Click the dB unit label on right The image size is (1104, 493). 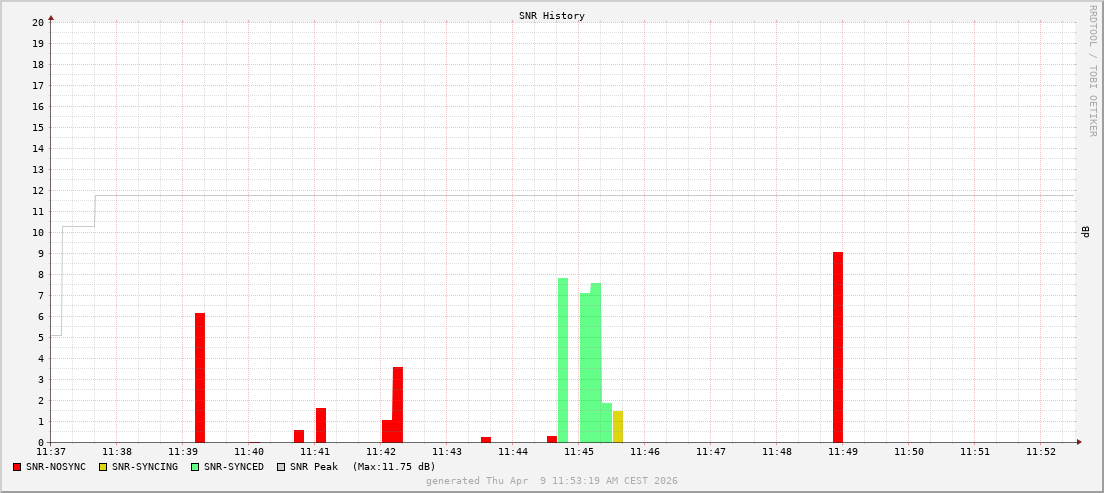click(x=1085, y=232)
